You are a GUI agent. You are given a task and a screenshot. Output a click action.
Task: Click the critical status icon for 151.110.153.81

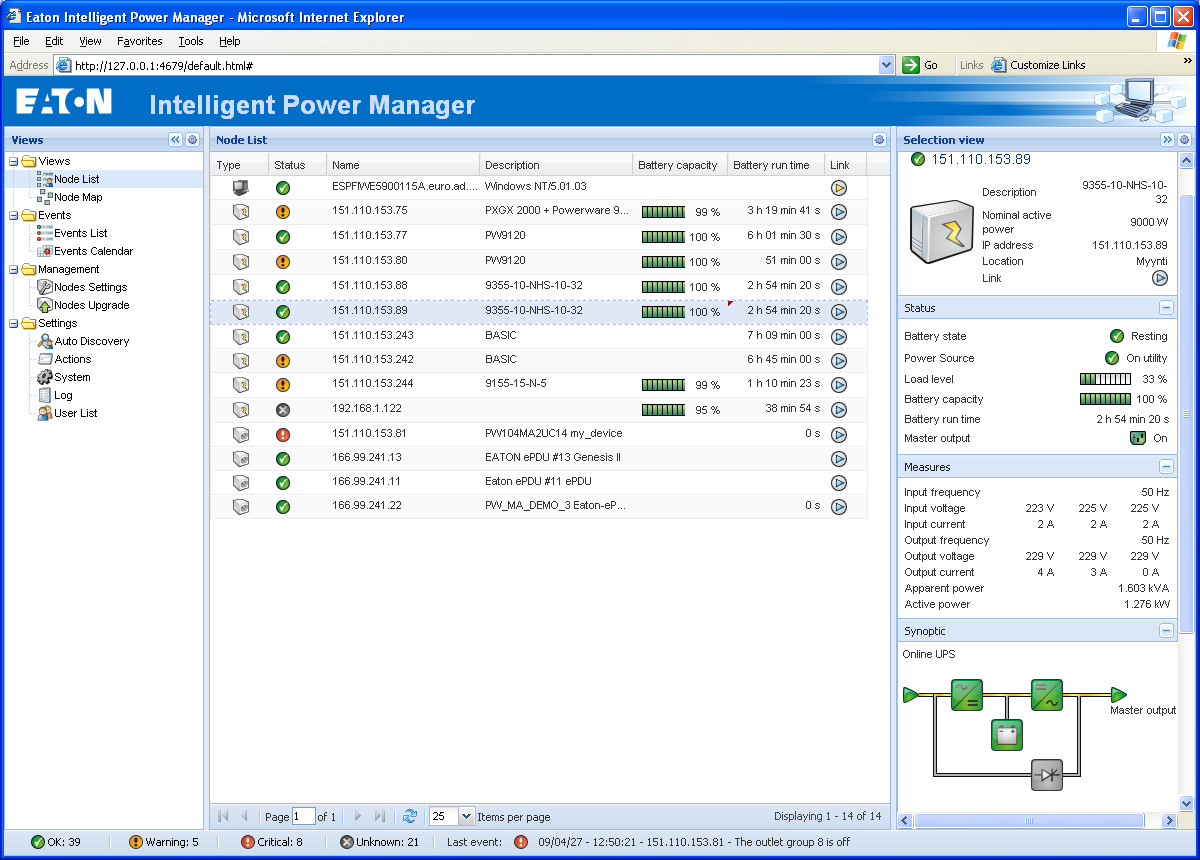click(283, 434)
